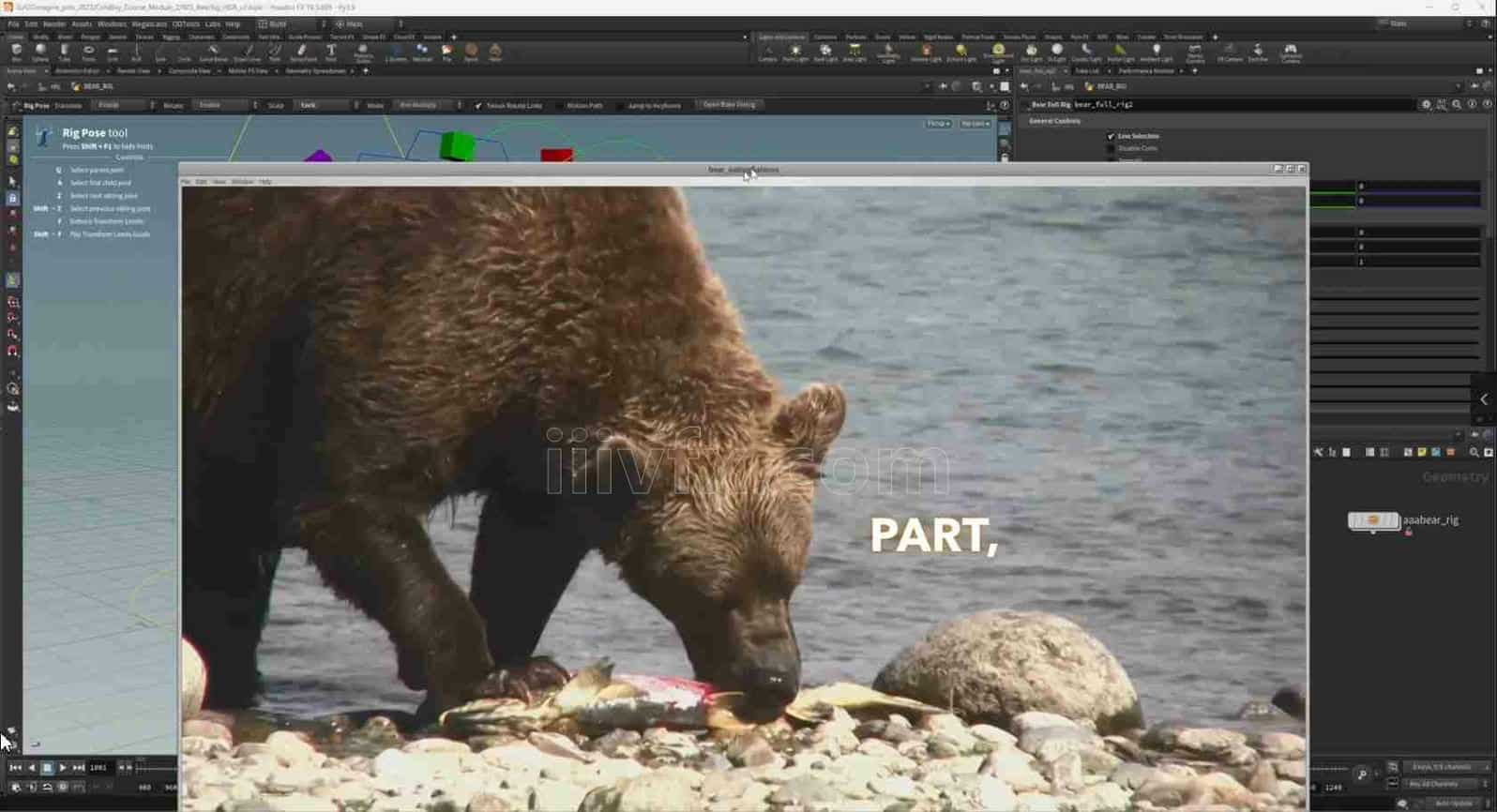Select the L-System shelf tool
Viewport: 1497px width, 812px height.
coord(396,53)
